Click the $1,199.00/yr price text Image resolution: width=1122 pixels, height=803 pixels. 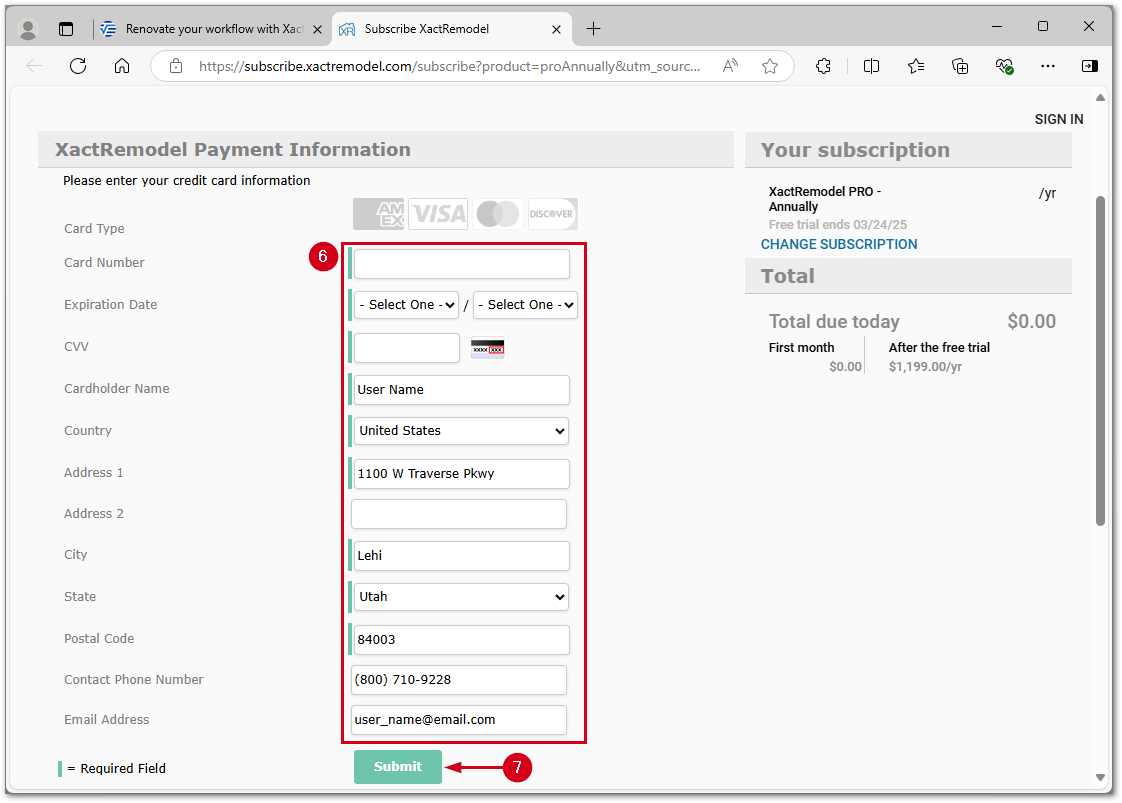coord(925,367)
